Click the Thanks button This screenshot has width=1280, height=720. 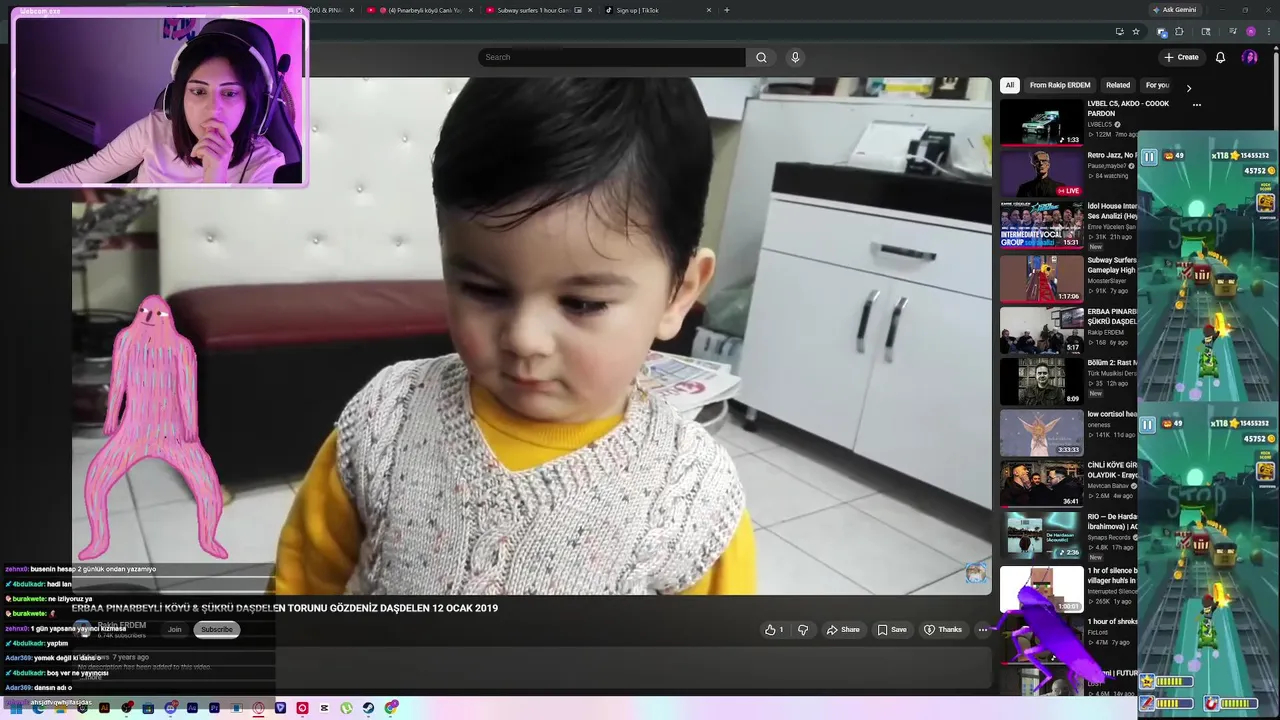tap(943, 630)
